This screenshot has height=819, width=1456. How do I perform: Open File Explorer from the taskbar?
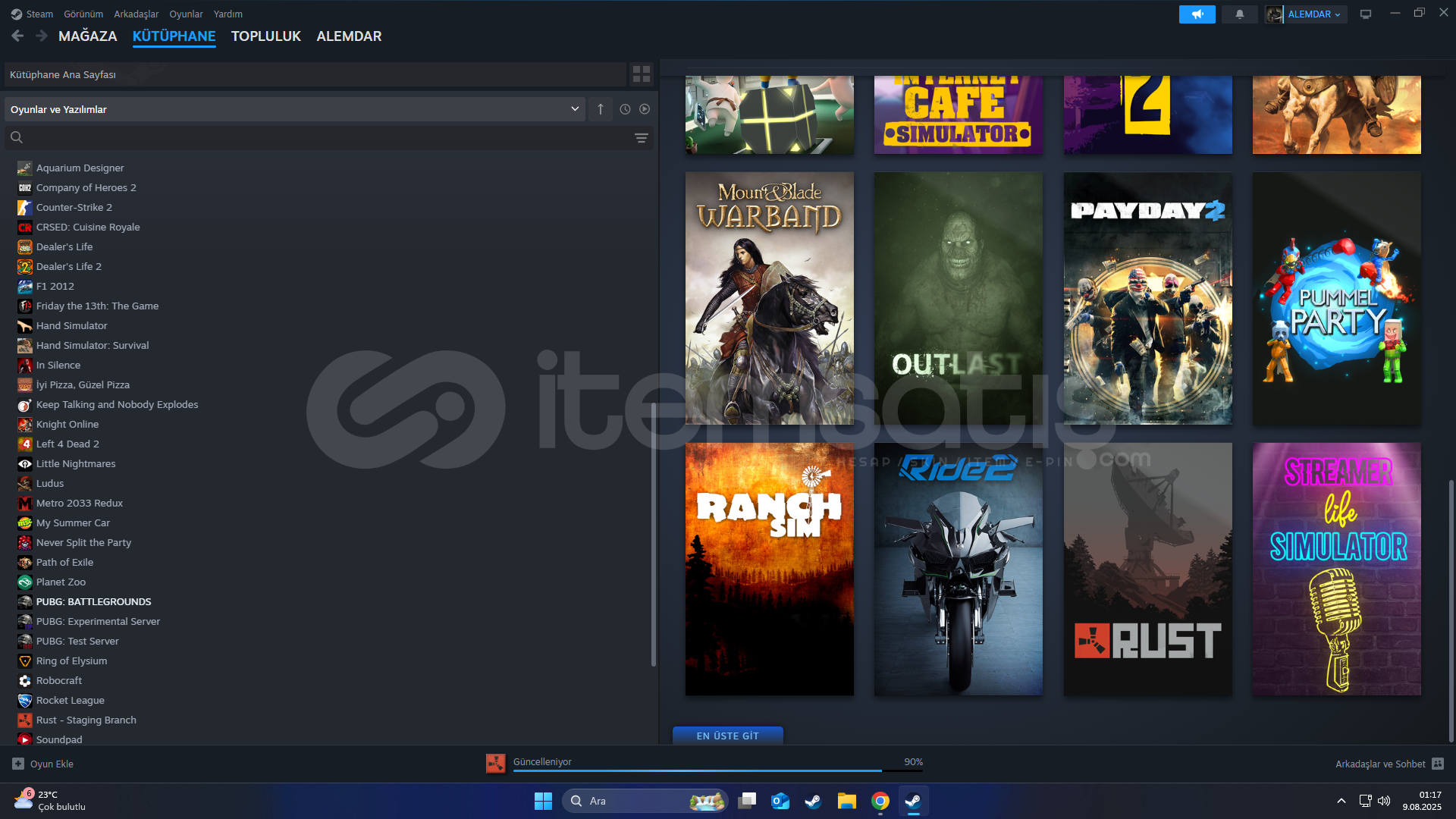(x=847, y=801)
